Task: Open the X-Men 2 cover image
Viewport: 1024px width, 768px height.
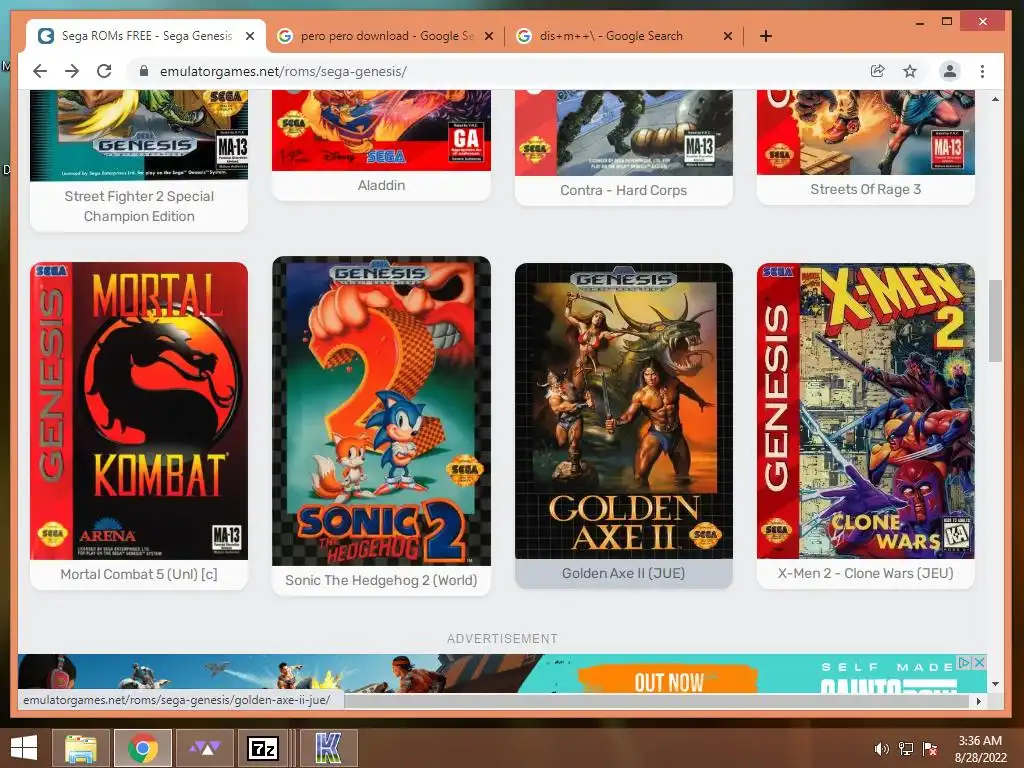Action: (865, 411)
